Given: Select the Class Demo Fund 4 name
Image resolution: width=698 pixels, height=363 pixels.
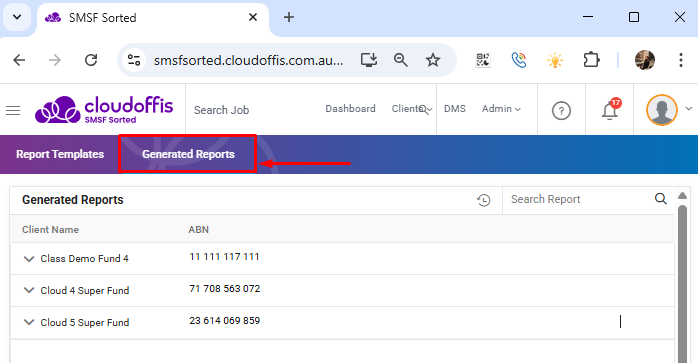Looking at the screenshot, I should [x=85, y=259].
